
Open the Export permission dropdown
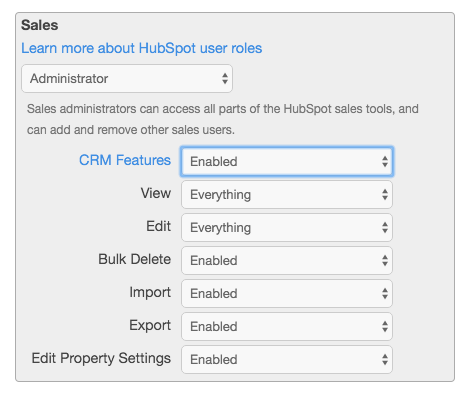(x=287, y=326)
